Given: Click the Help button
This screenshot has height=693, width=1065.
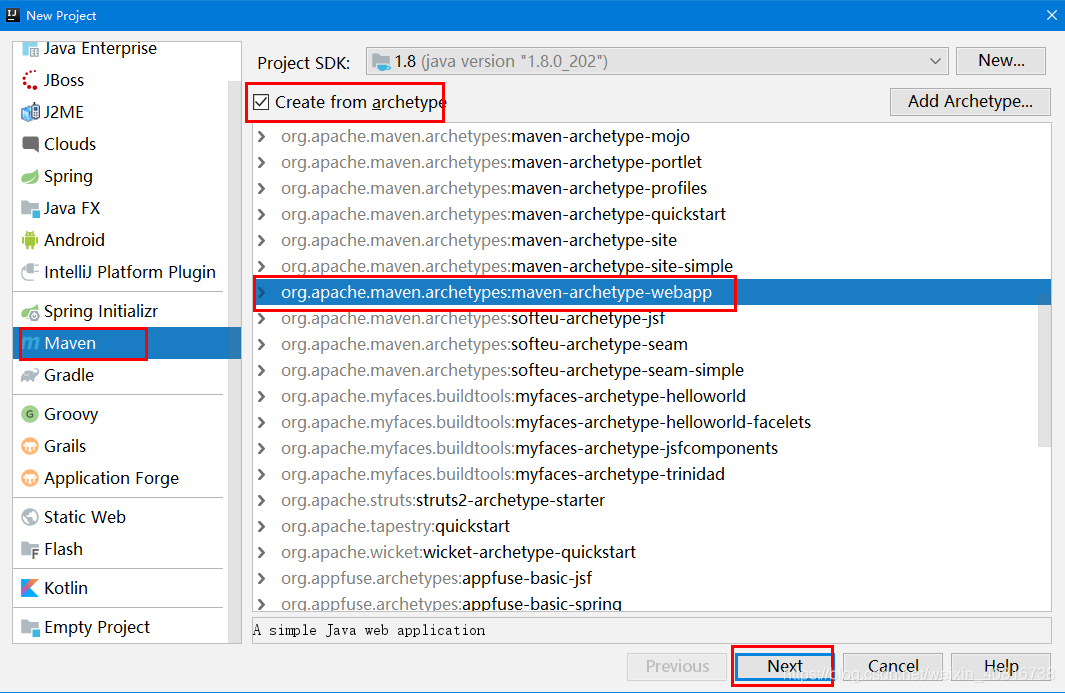Looking at the screenshot, I should [1000, 667].
